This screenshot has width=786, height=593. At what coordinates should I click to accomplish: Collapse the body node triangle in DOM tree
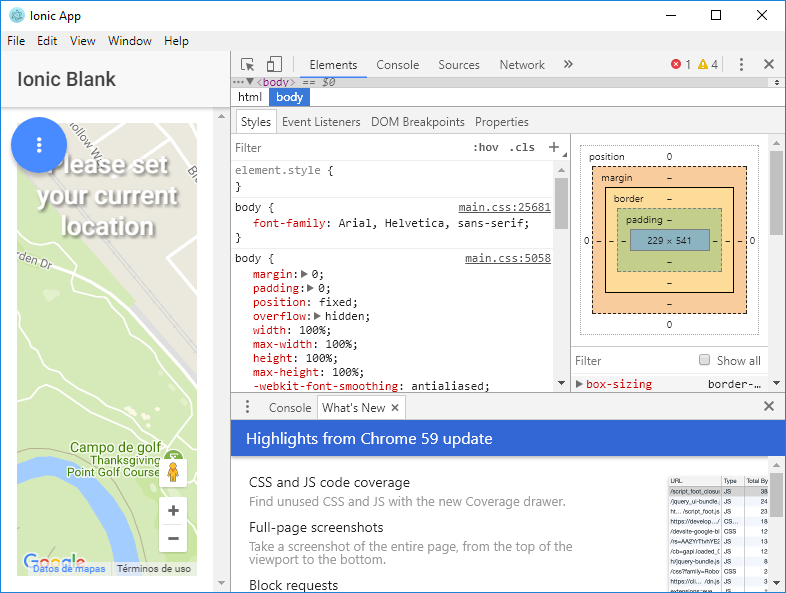coord(250,81)
